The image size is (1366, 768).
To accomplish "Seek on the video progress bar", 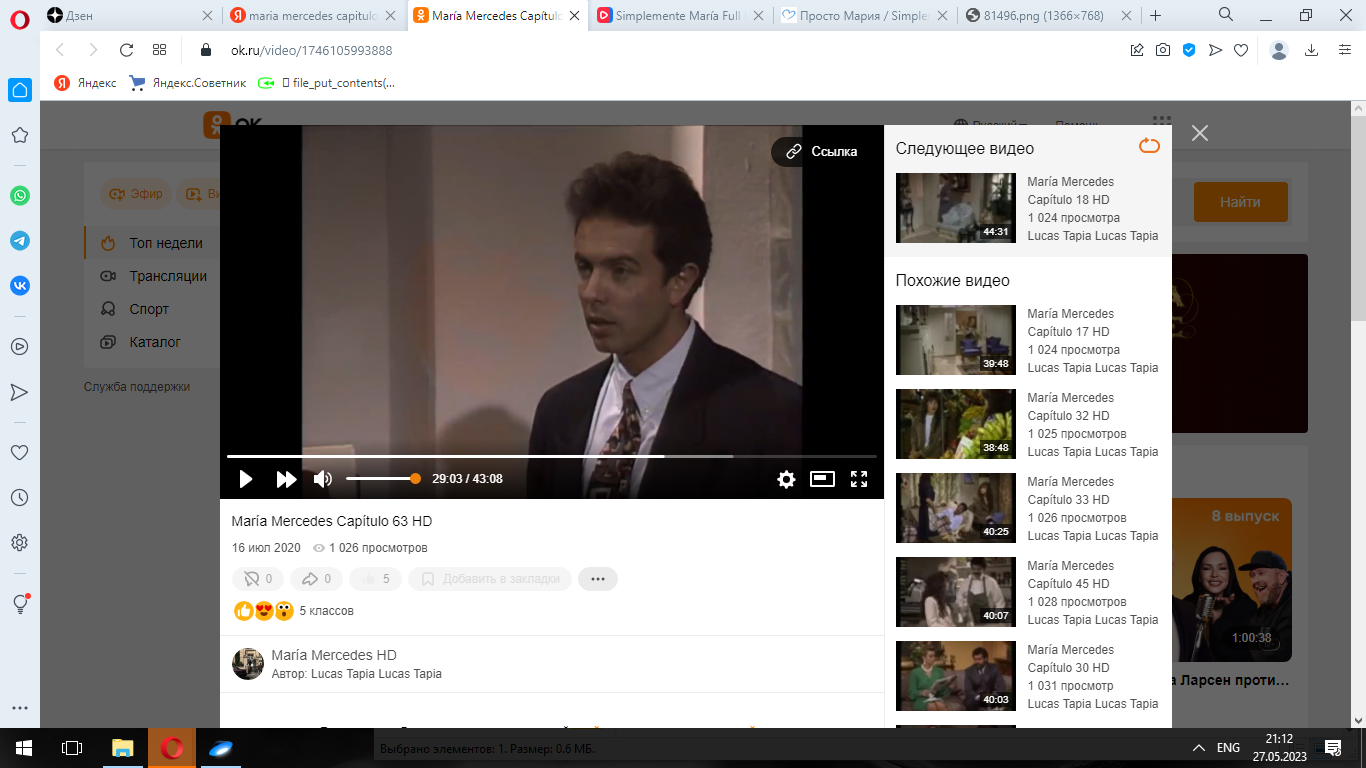I will 552,456.
